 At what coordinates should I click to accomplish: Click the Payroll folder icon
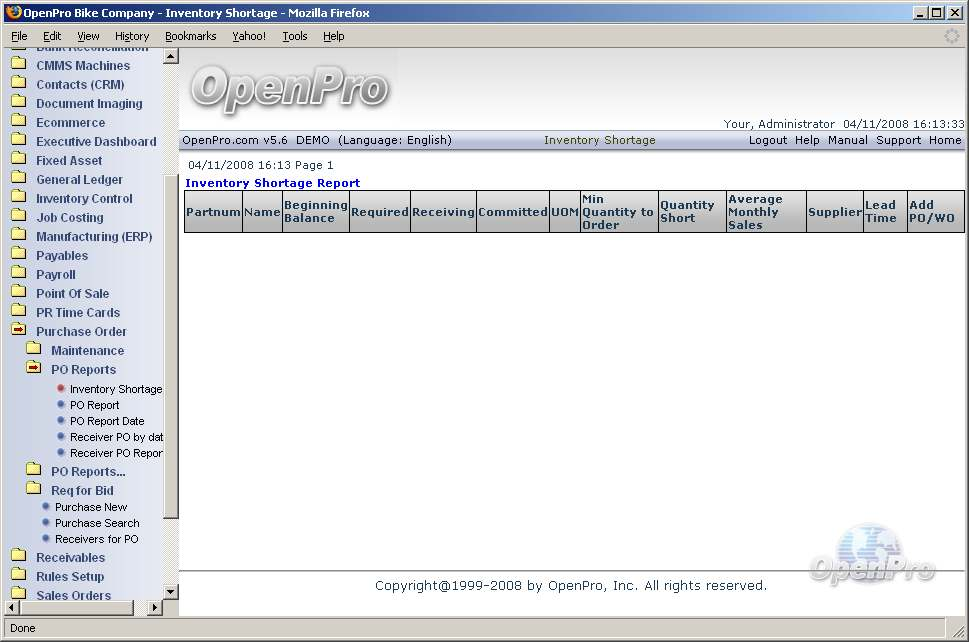point(18,274)
